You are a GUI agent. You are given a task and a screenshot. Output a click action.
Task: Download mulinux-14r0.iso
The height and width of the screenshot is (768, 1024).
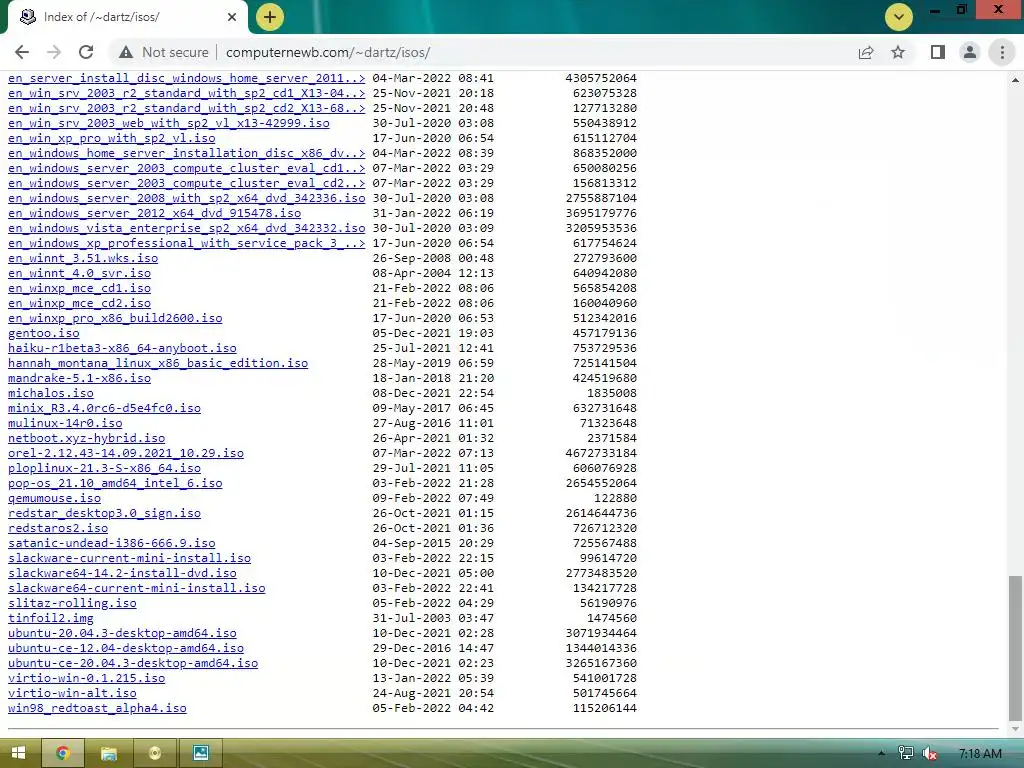(65, 423)
